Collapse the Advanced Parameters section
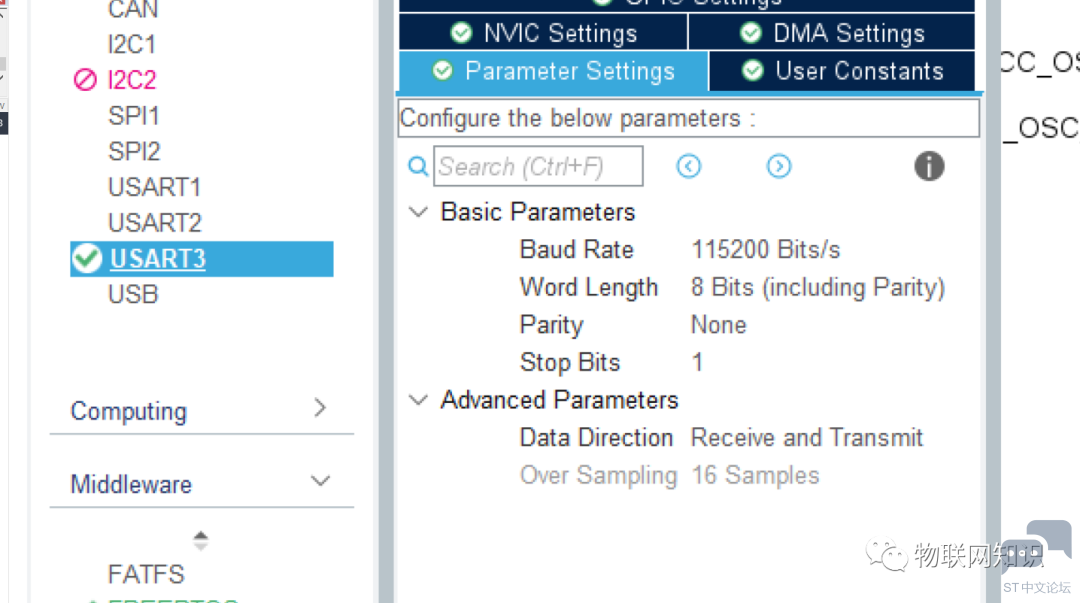 (x=418, y=400)
